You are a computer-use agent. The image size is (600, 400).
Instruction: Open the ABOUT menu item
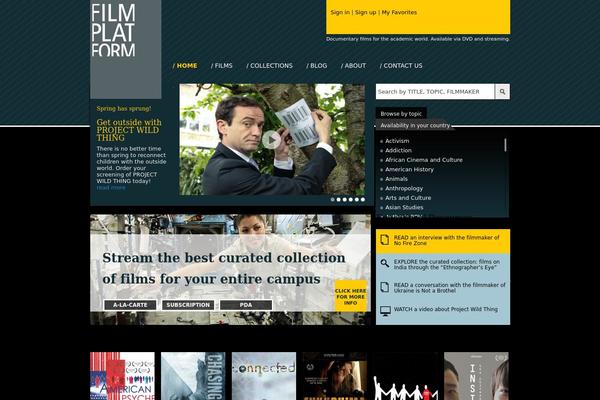click(x=354, y=66)
